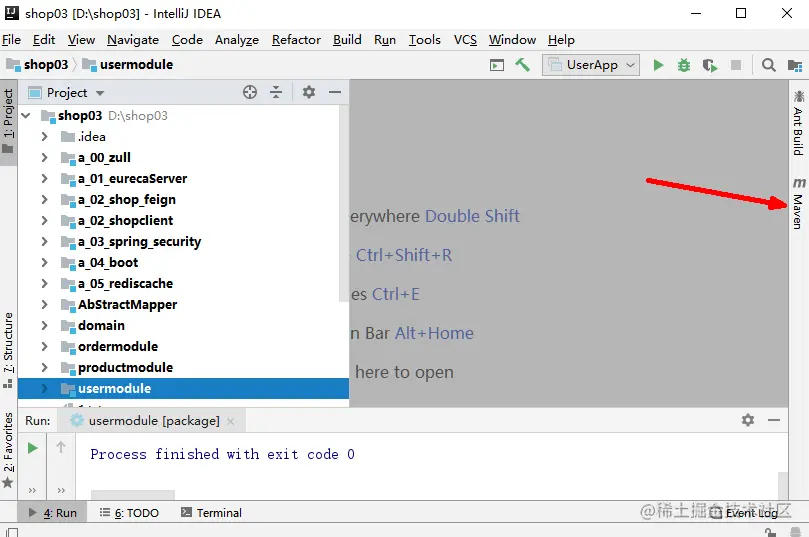The height and width of the screenshot is (537, 809).
Task: Open the 7: Structure side tab
Action: 8,350
